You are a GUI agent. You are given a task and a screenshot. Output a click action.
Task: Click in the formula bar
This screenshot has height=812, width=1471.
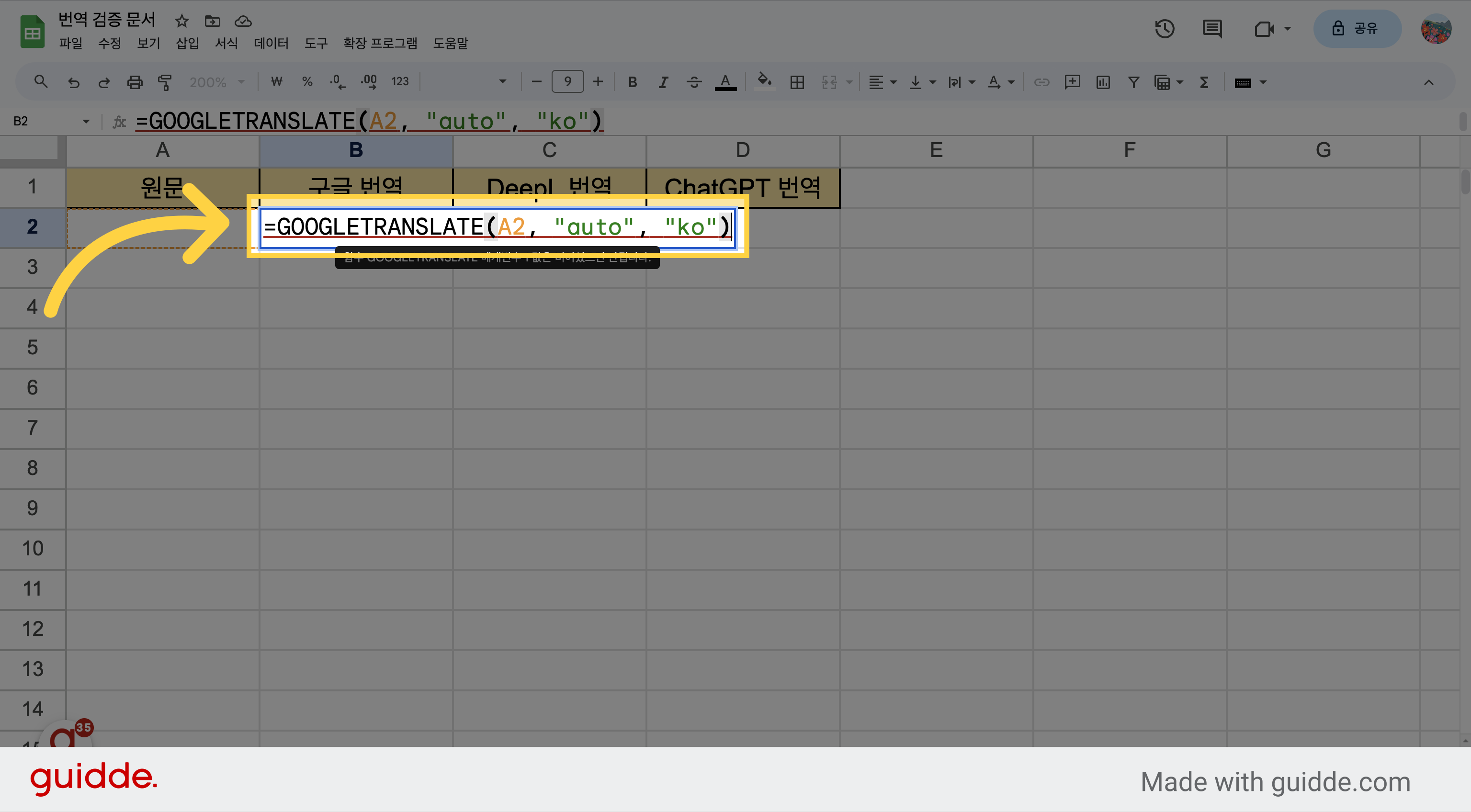pyautogui.click(x=794, y=121)
